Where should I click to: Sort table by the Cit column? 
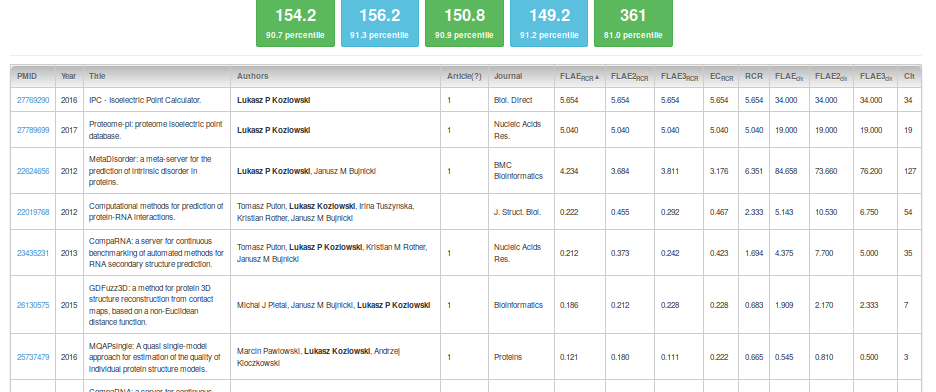909,76
